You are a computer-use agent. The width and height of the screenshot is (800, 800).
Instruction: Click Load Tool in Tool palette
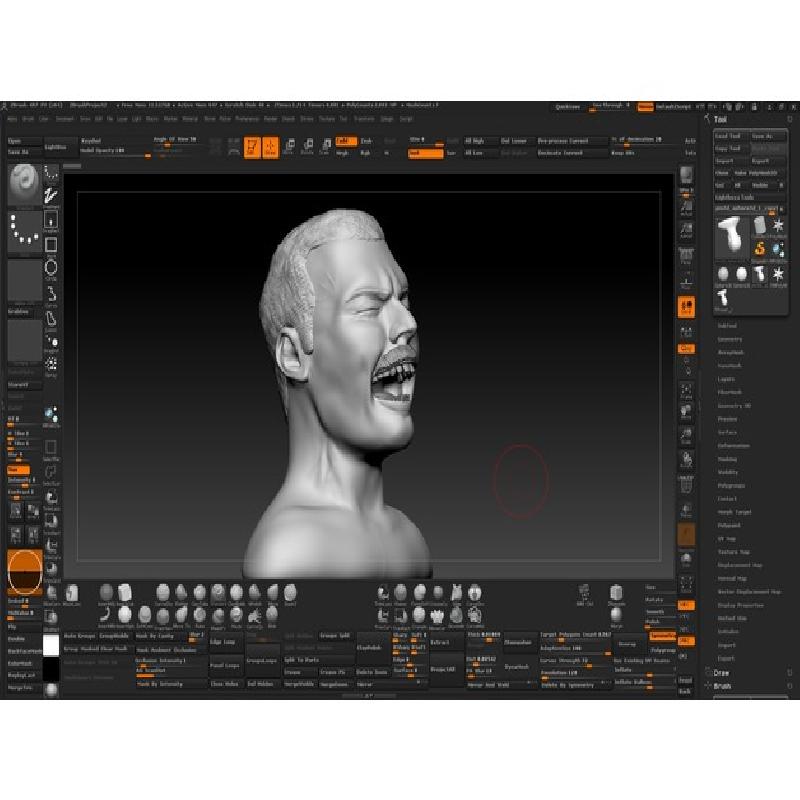pos(731,136)
